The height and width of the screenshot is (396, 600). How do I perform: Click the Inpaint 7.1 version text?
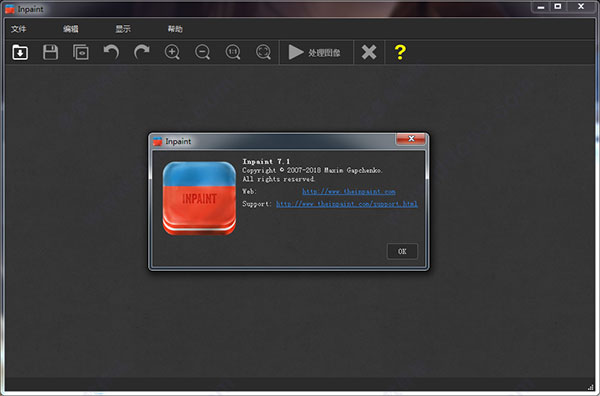(266, 161)
